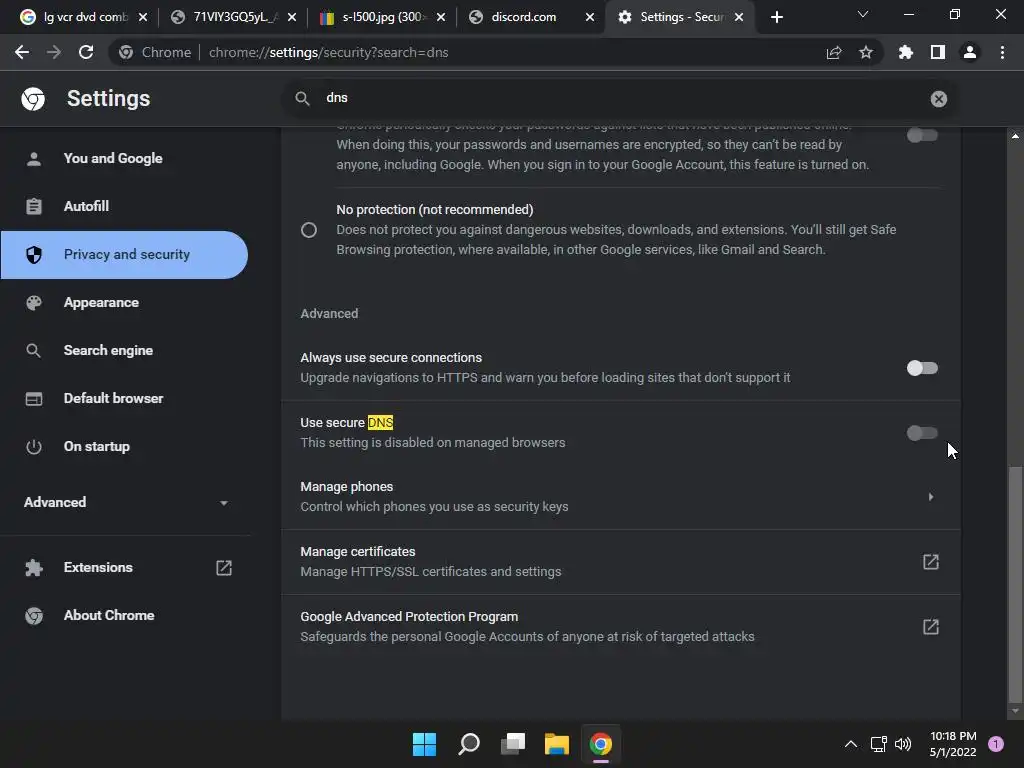Toggle Use secure DNS switch
Screen dimensions: 1024x768
click(x=922, y=432)
